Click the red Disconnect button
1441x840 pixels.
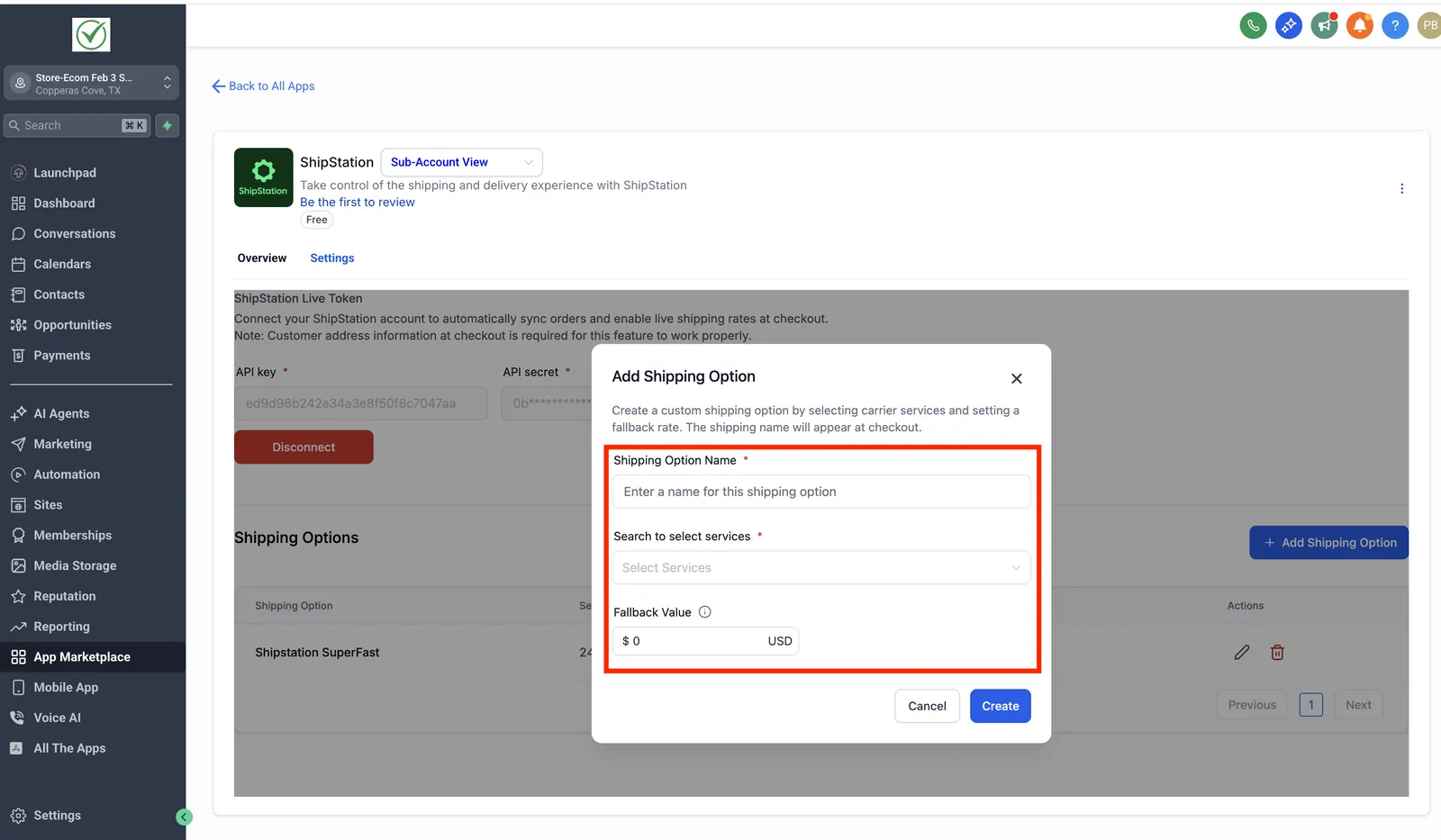304,447
